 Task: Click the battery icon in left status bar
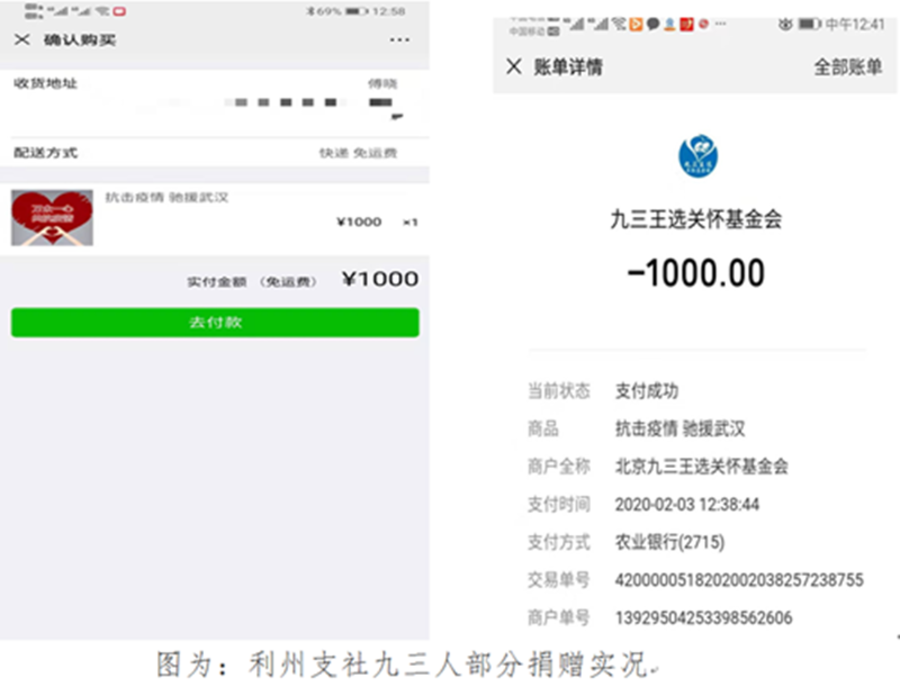(x=356, y=11)
